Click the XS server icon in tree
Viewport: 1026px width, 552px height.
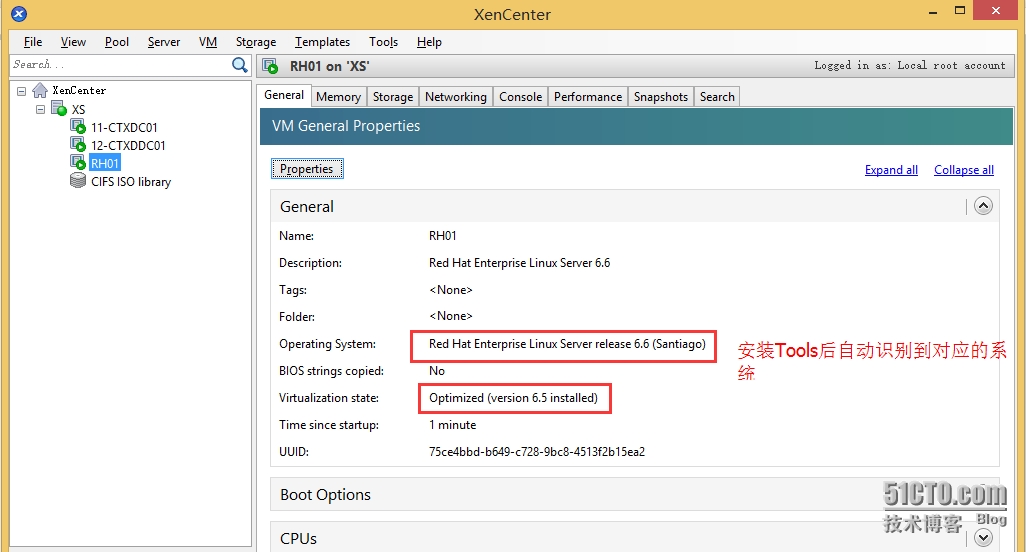point(59,109)
